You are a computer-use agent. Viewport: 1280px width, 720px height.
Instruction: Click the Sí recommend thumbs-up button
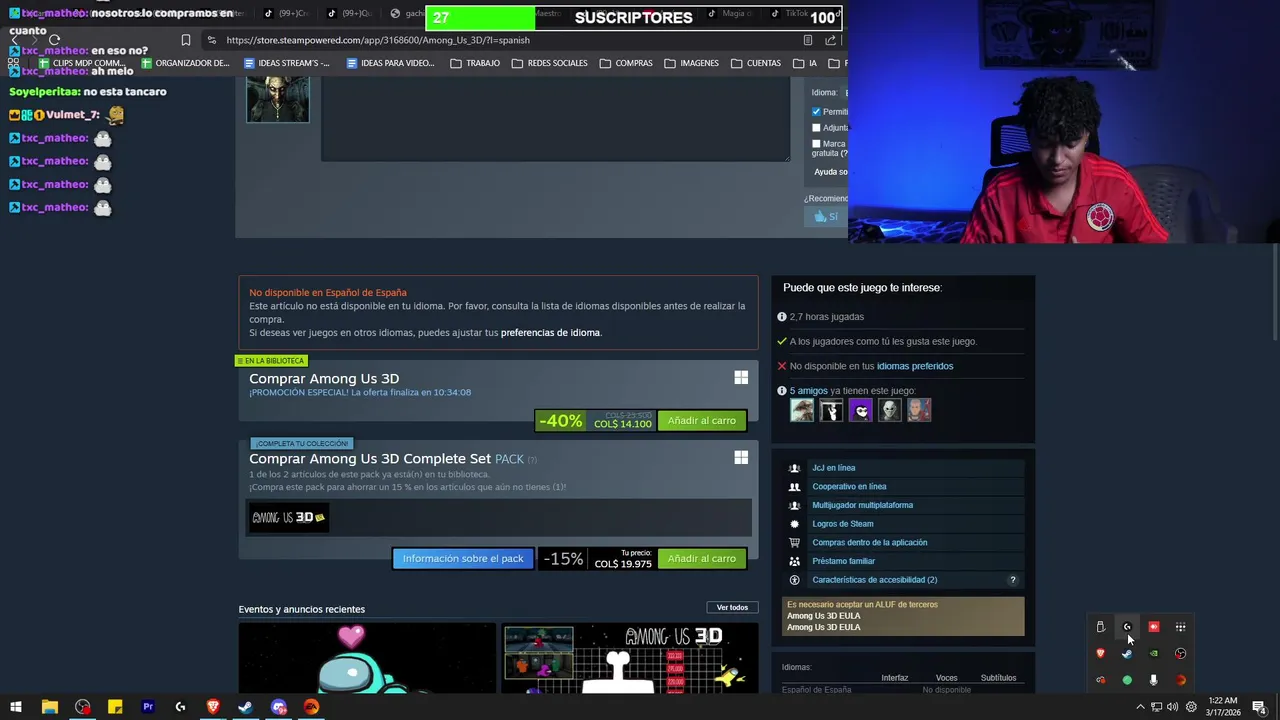825,216
